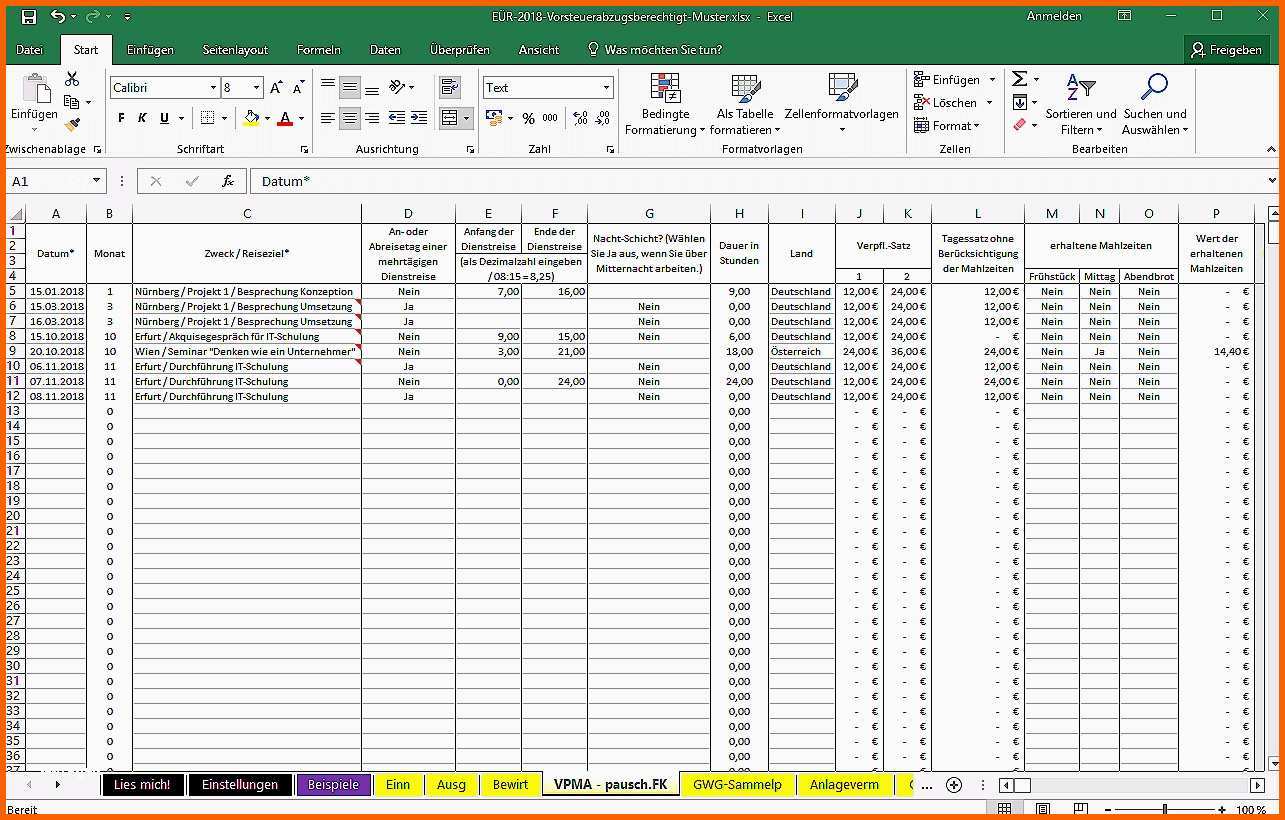Click the percent style icon
The image size is (1285, 820).
[528, 118]
